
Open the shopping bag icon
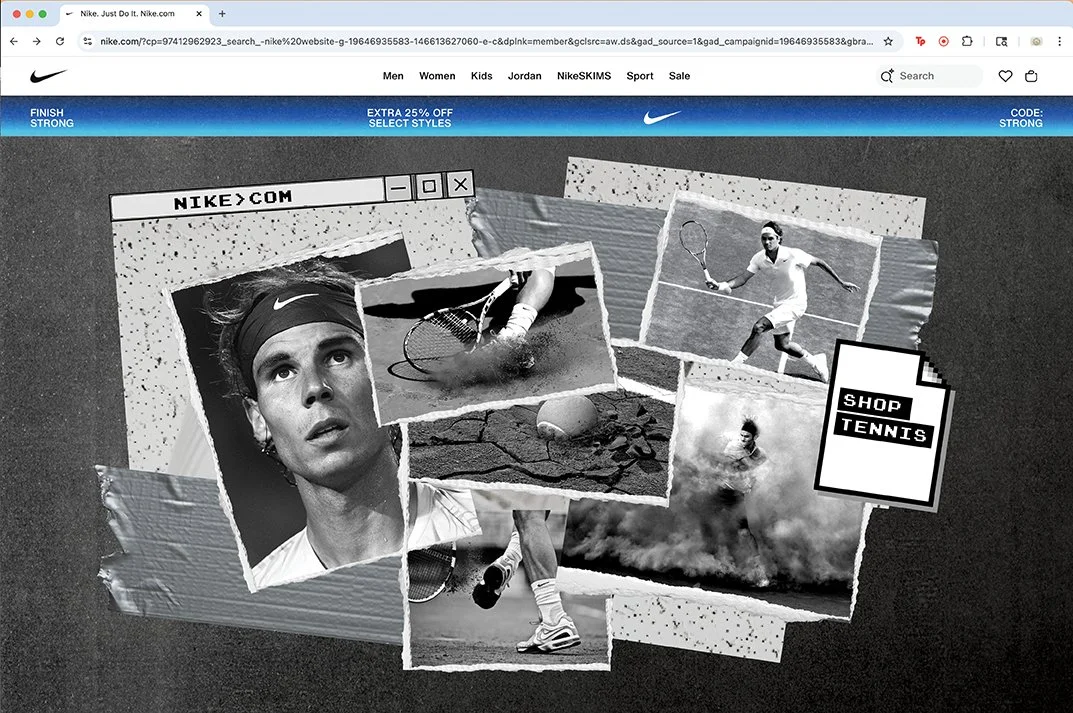pos(1031,75)
